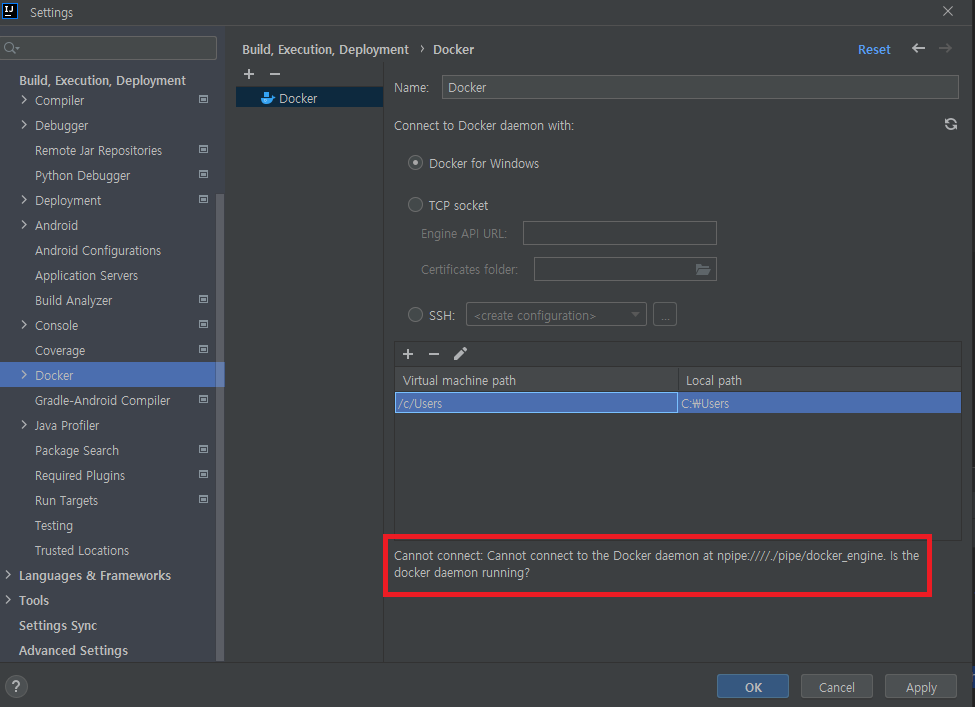
Task: Open Application Servers settings page
Action: (86, 275)
